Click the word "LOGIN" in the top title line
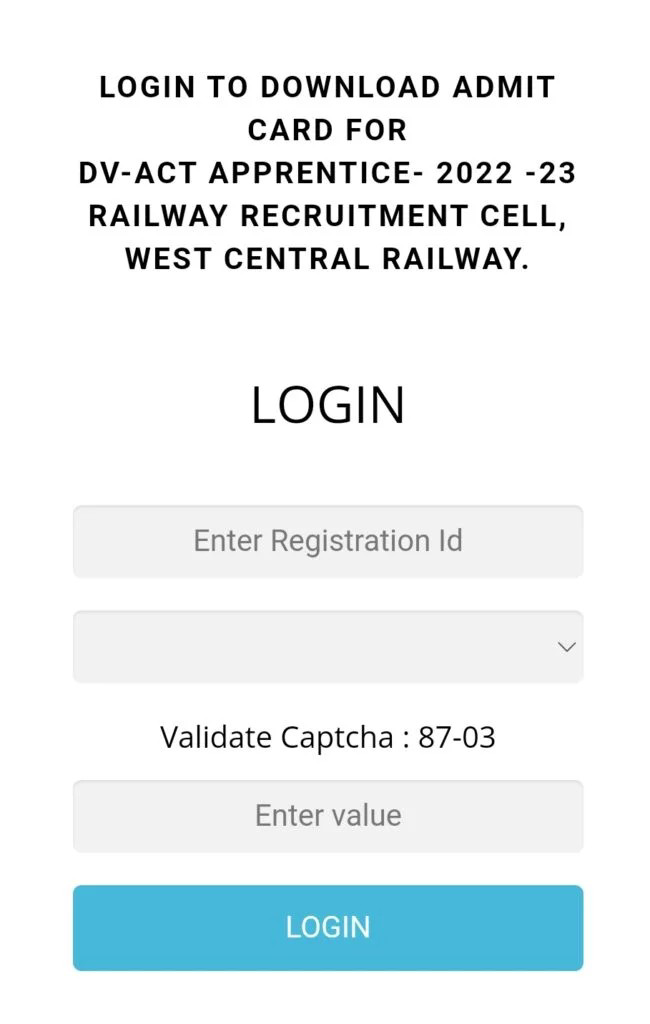The width and height of the screenshot is (650, 1024). pyautogui.click(x=148, y=87)
